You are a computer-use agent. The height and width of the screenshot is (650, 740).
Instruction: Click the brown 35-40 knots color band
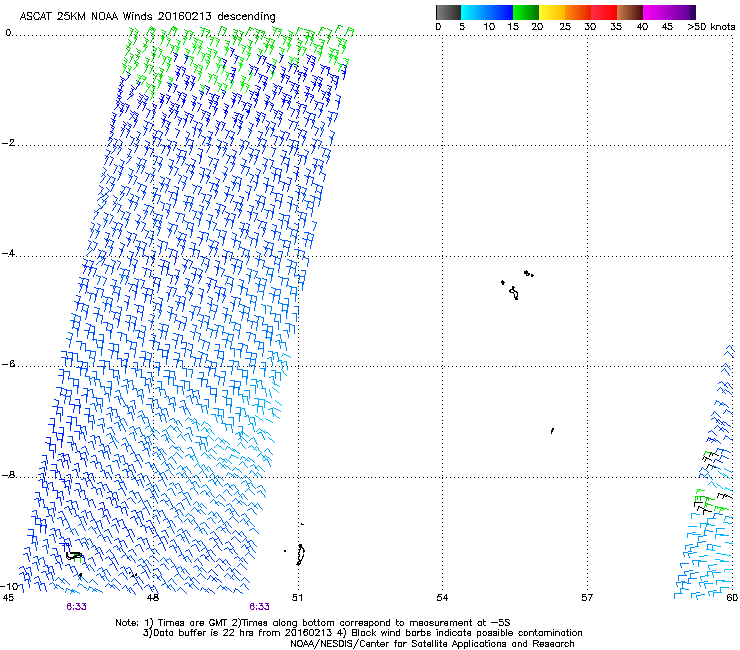click(x=630, y=12)
